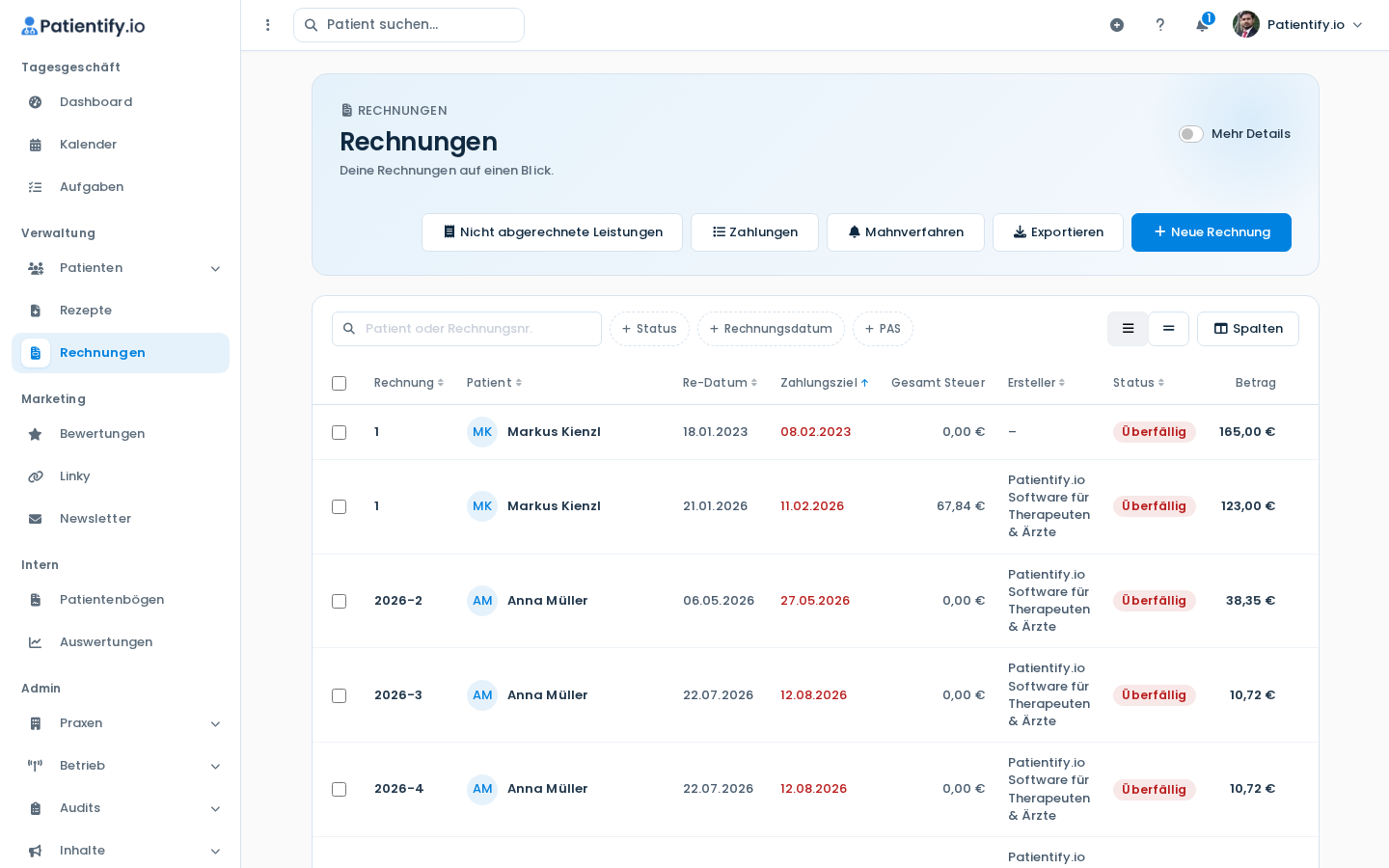Check the checkbox for invoice 2026-3
The width and height of the screenshot is (1389, 868).
339,695
